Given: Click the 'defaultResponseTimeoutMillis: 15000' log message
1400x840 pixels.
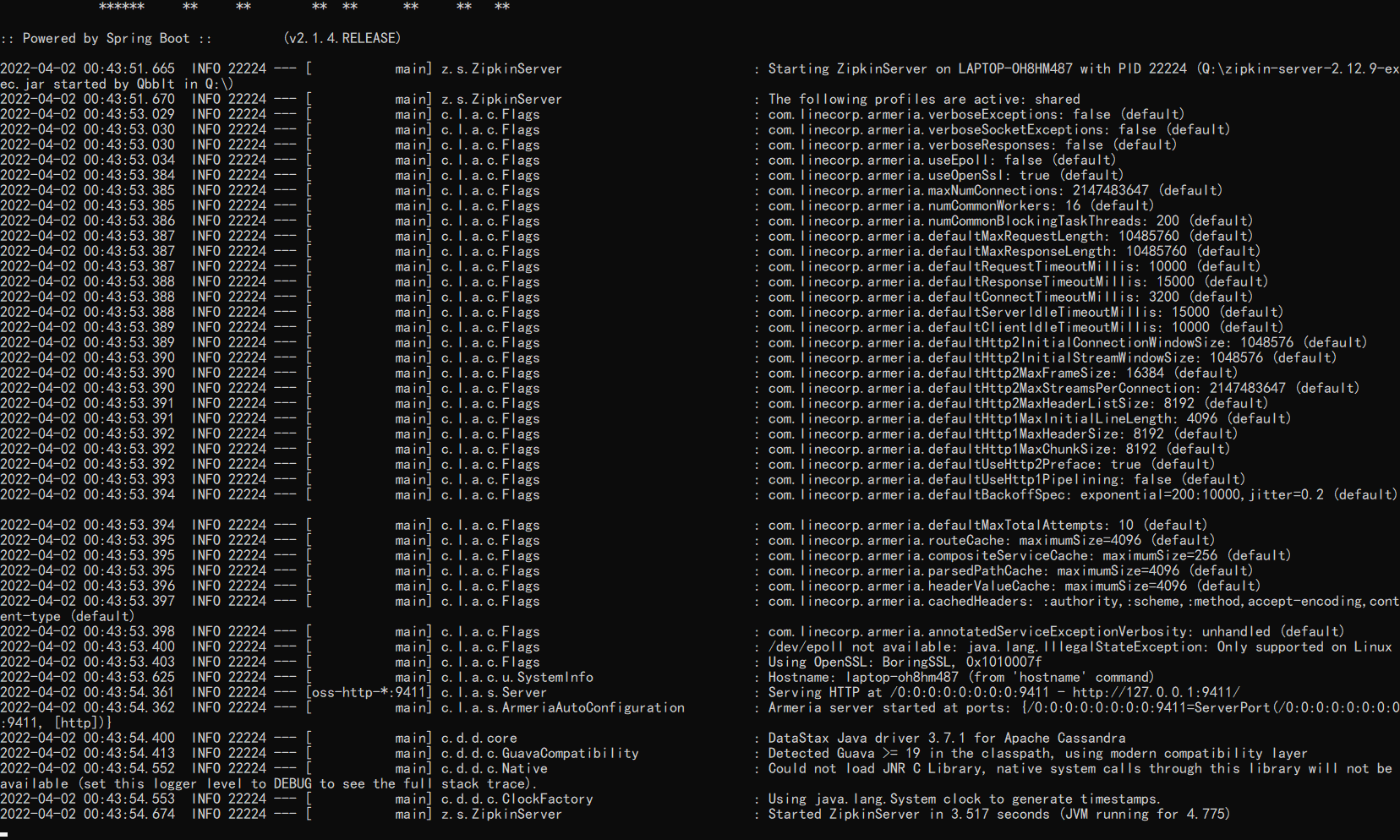Looking at the screenshot, I should pyautogui.click(x=1018, y=281).
